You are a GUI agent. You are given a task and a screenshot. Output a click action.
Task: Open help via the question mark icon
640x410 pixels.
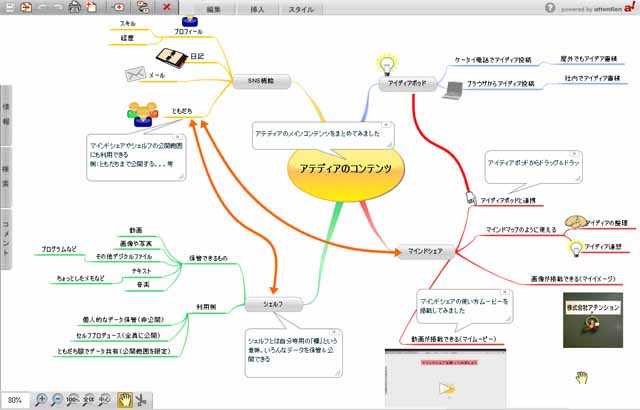pos(550,7)
